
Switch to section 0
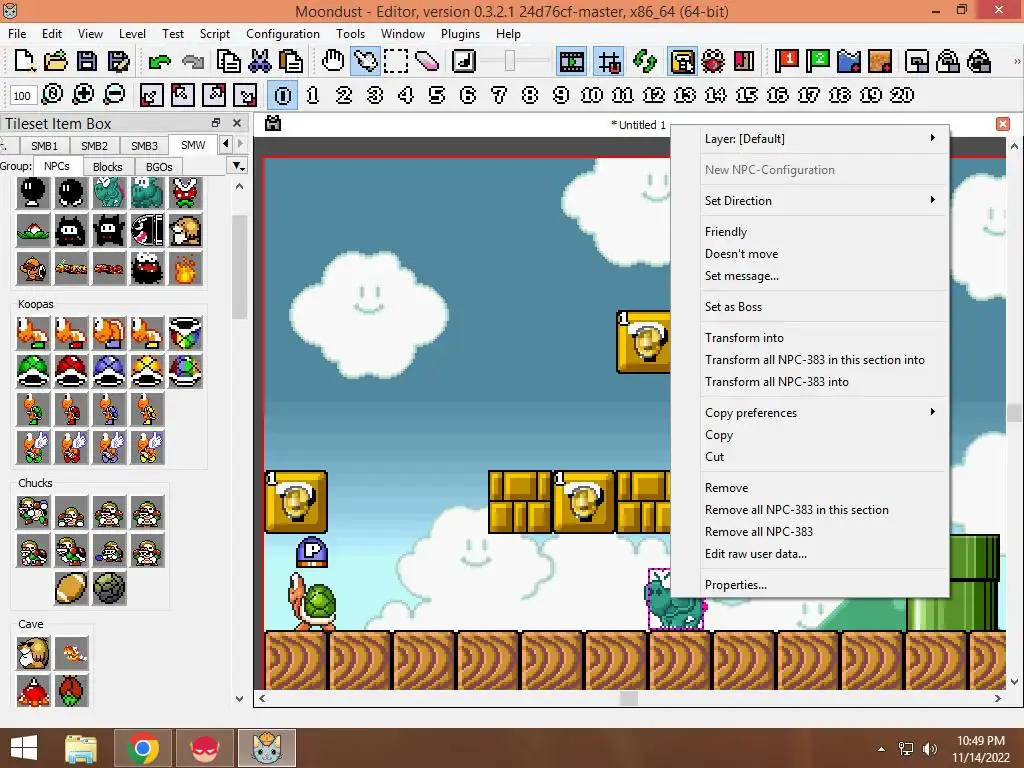(283, 95)
